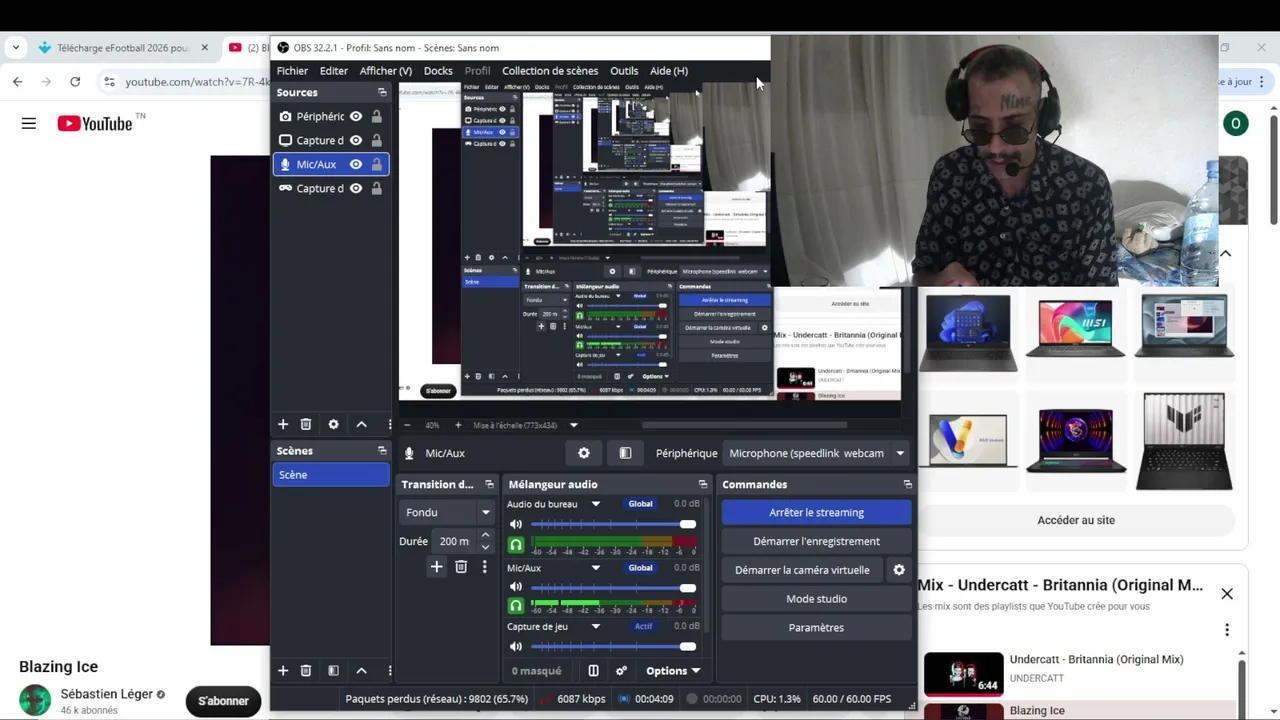Viewport: 1280px width, 720px height.
Task: Start the virtual camera button
Action: [x=802, y=570]
